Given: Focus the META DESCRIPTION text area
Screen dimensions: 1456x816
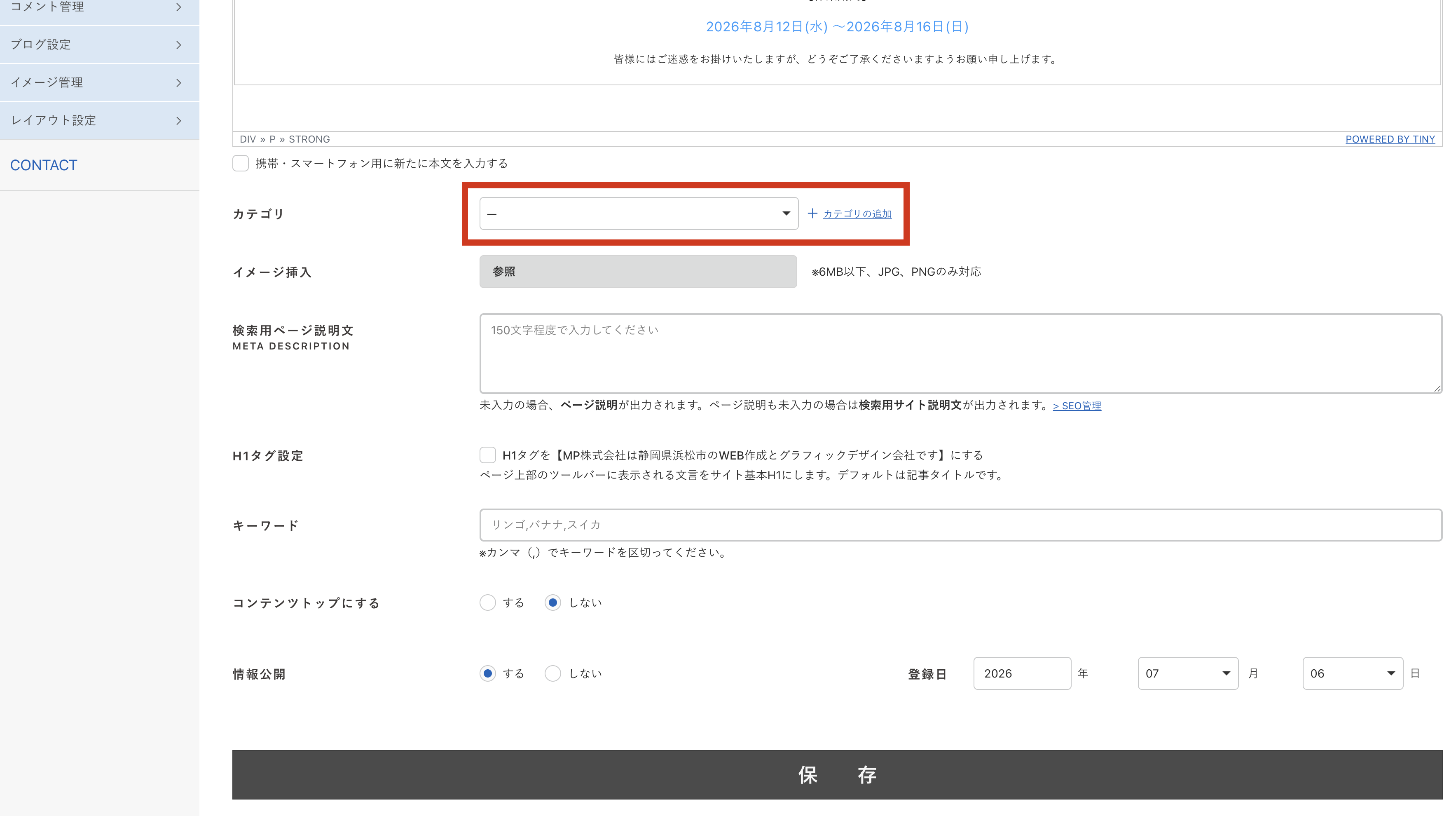Looking at the screenshot, I should 961,354.
